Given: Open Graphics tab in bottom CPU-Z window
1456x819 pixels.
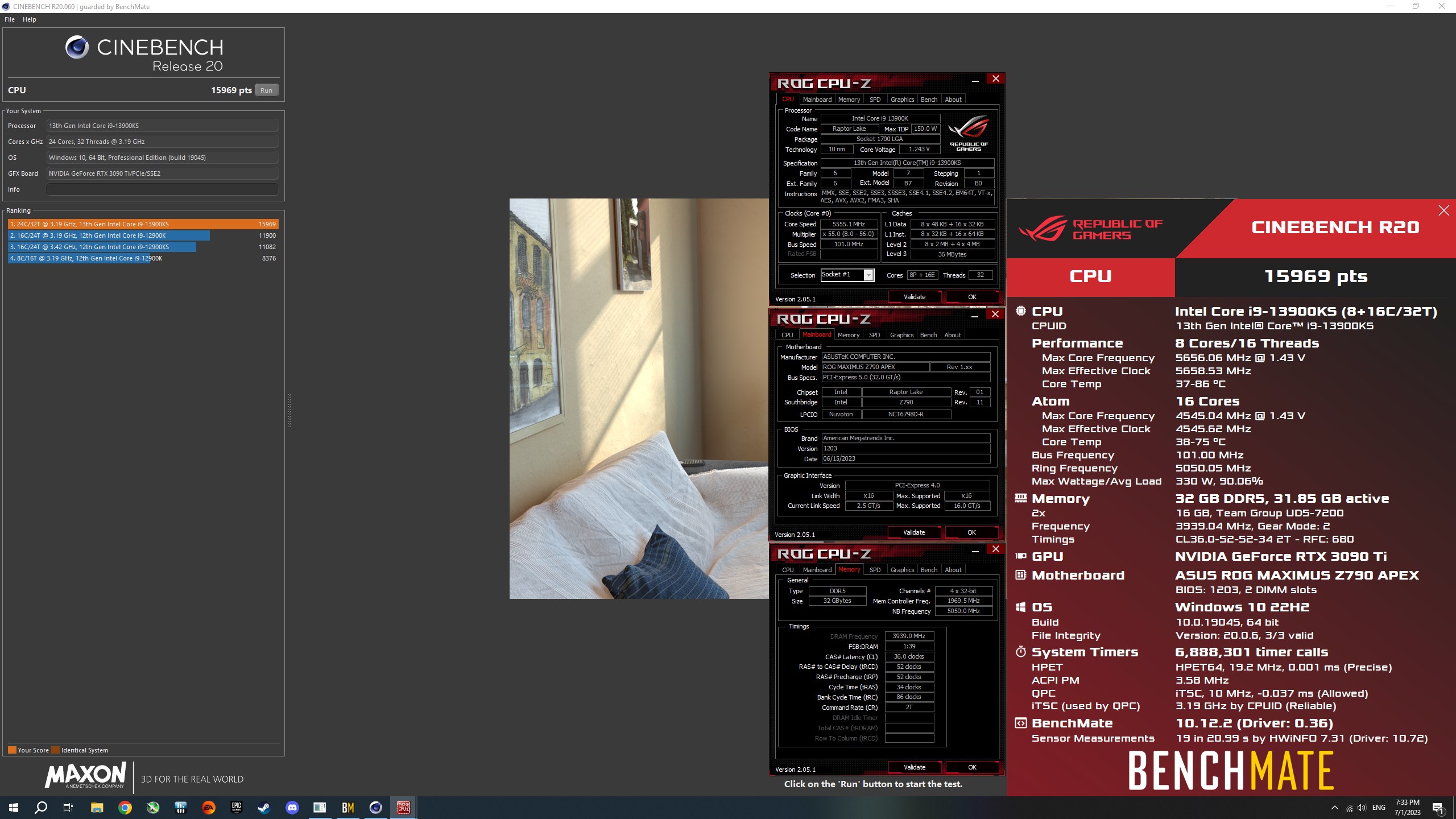Looking at the screenshot, I should click(902, 570).
